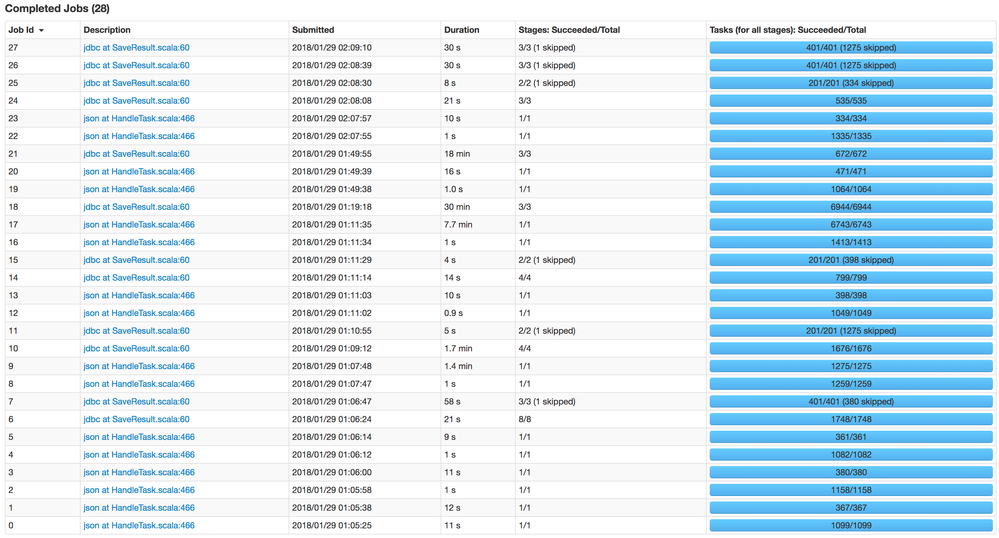Select the Completed Jobs (28) heading
999x538 pixels.
[57, 9]
